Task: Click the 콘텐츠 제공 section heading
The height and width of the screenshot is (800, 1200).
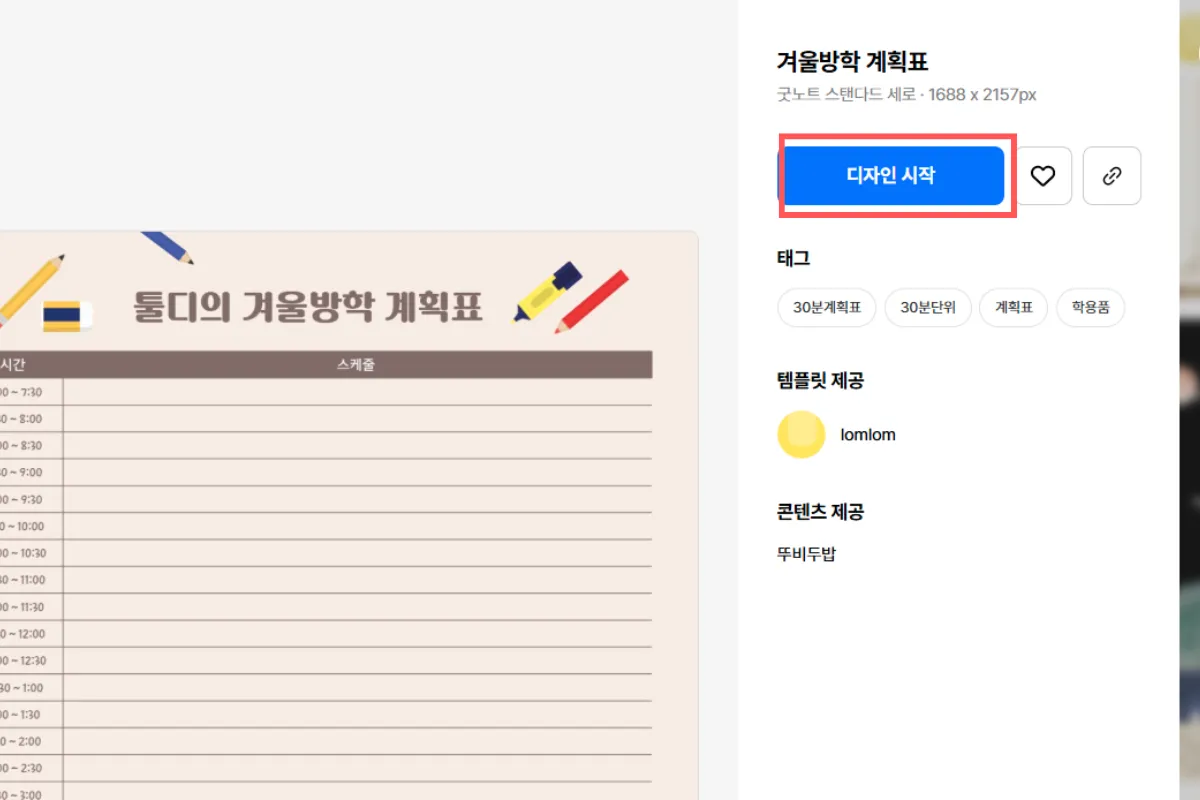Action: 820,512
